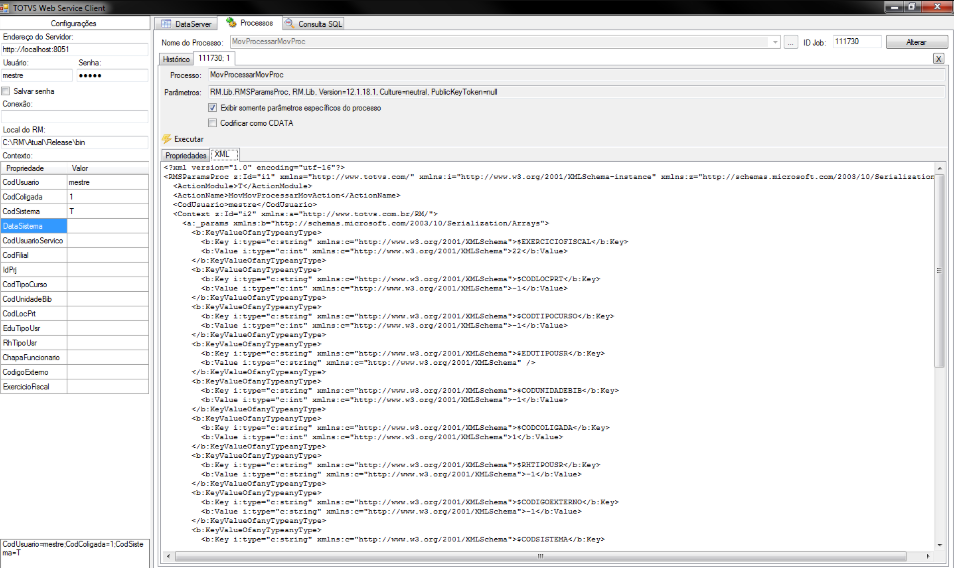Image resolution: width=954 pixels, height=568 pixels.
Task: Switch to the DataServer tab
Action: (186, 24)
